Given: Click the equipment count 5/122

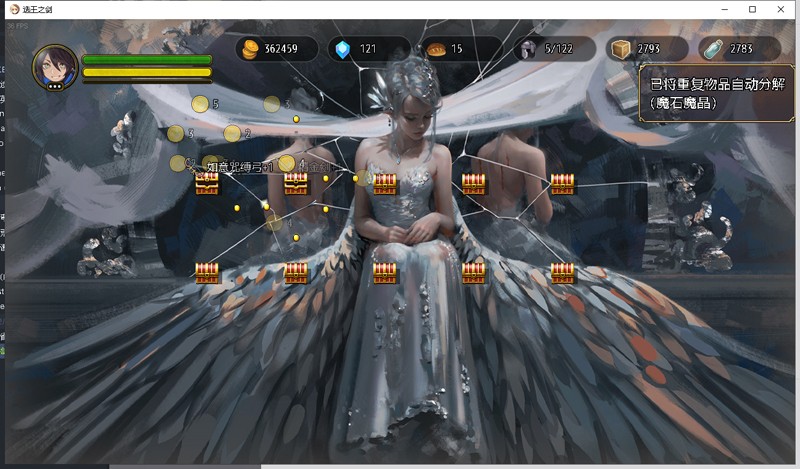Looking at the screenshot, I should point(559,49).
